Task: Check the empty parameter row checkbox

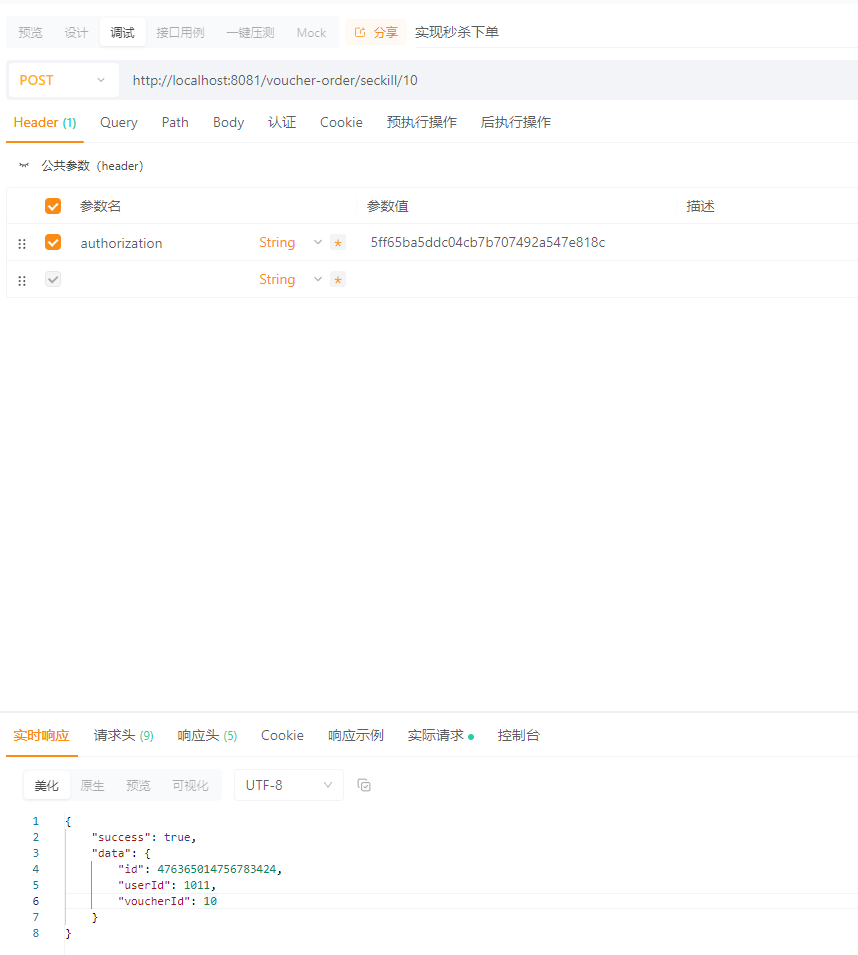Action: (x=53, y=280)
